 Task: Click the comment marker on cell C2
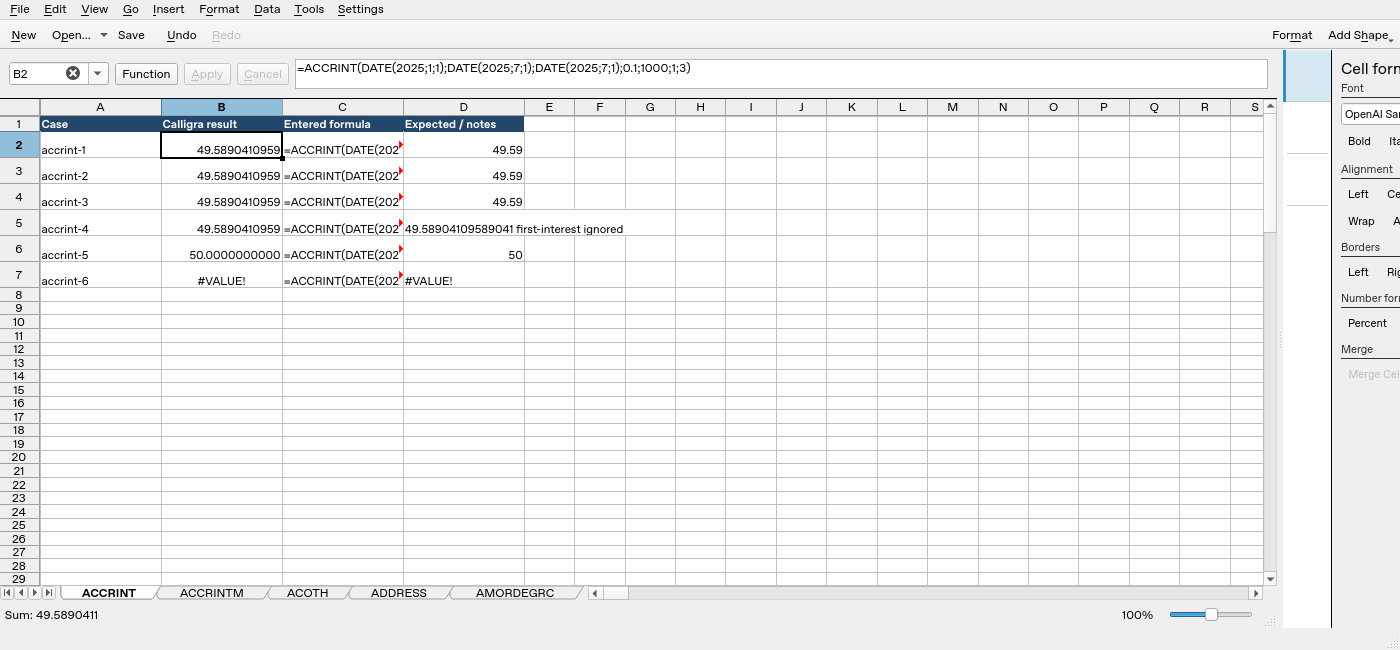point(401,144)
